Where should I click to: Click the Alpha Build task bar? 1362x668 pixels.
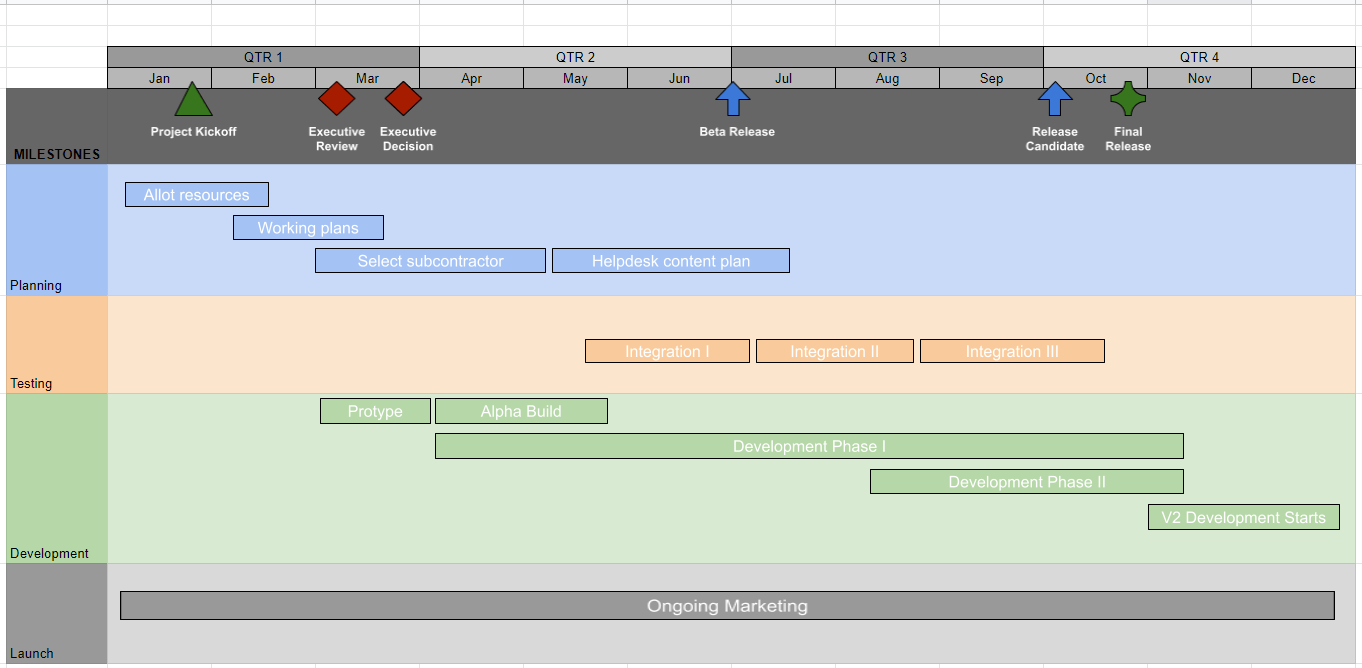[x=521, y=411]
